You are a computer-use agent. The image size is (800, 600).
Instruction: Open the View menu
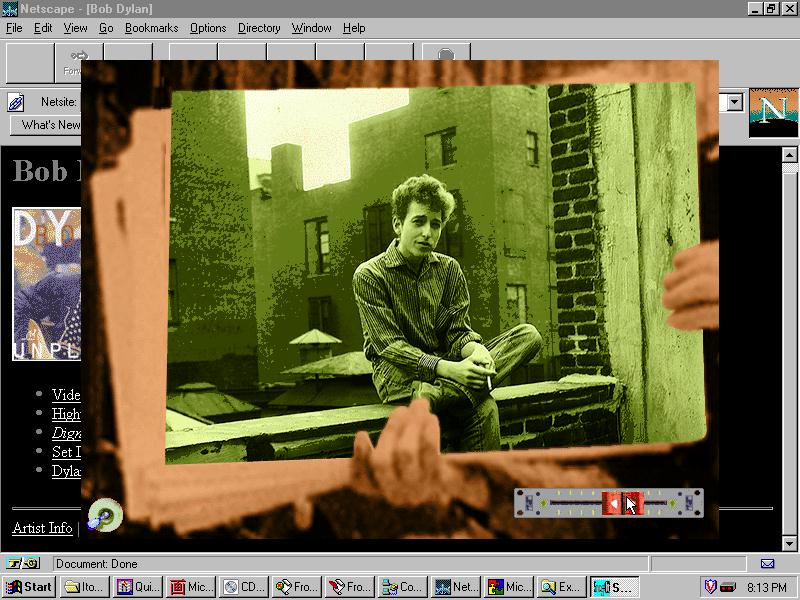pyautogui.click(x=75, y=28)
